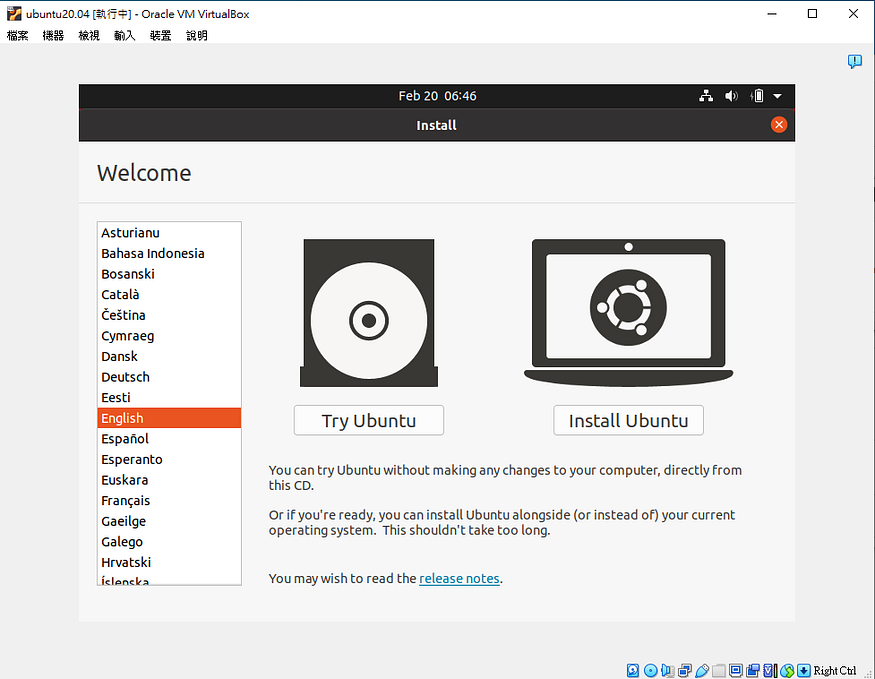Maximize the VirtualBox window
Viewport: 875px width, 679px height.
tap(812, 14)
